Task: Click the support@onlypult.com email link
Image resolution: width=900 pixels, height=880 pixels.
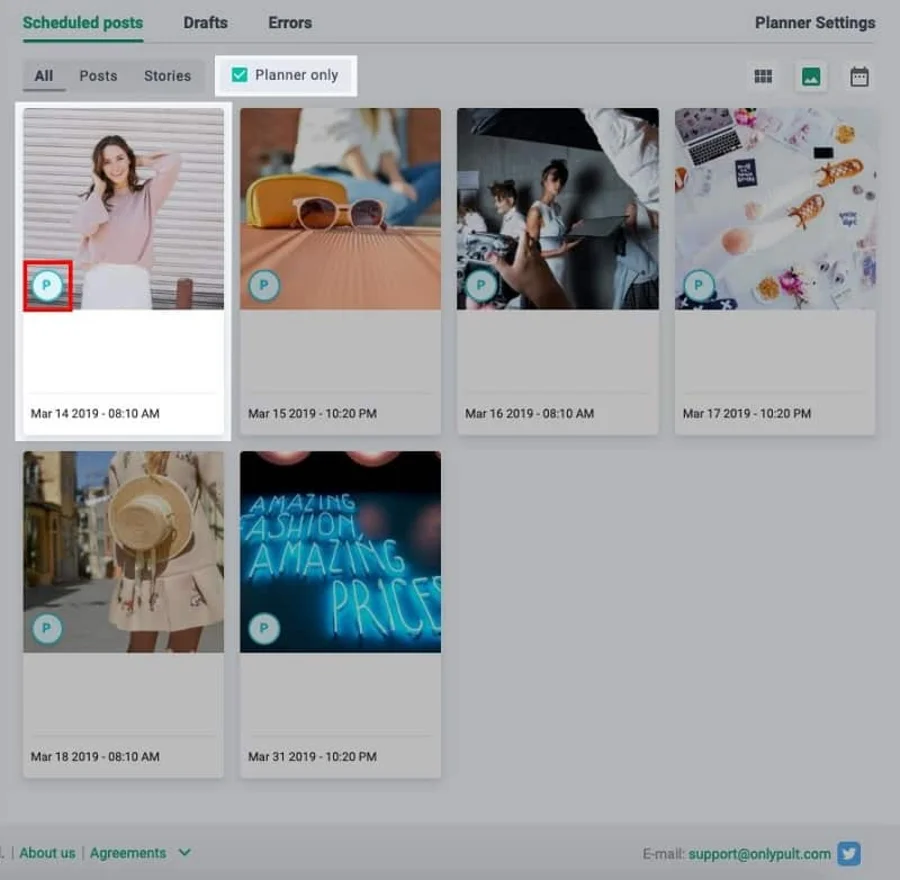Action: 759,854
